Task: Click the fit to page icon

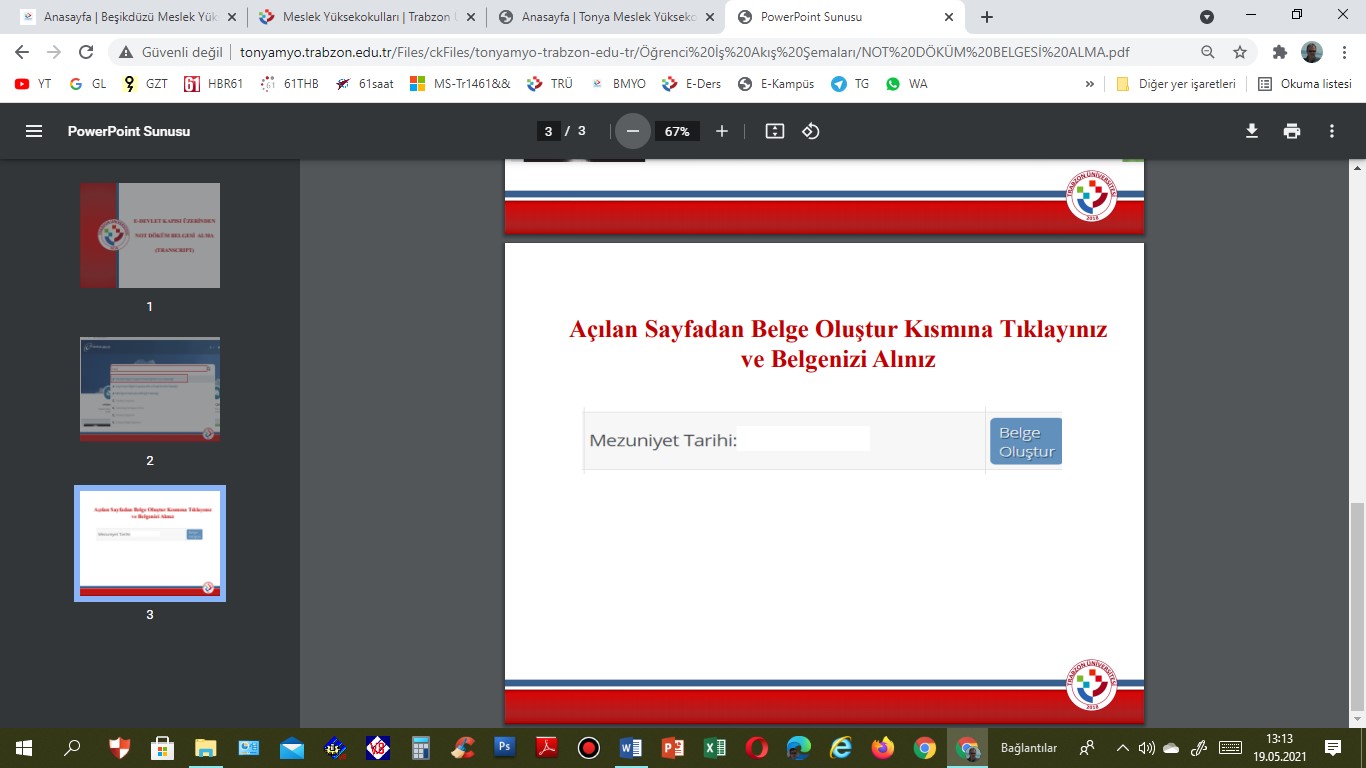Action: (774, 131)
